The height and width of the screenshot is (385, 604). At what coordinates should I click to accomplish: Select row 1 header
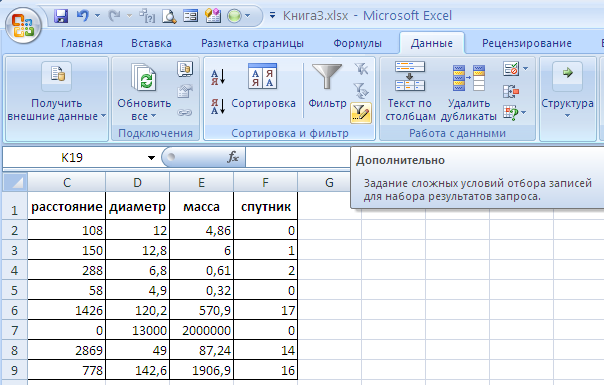coord(15,206)
